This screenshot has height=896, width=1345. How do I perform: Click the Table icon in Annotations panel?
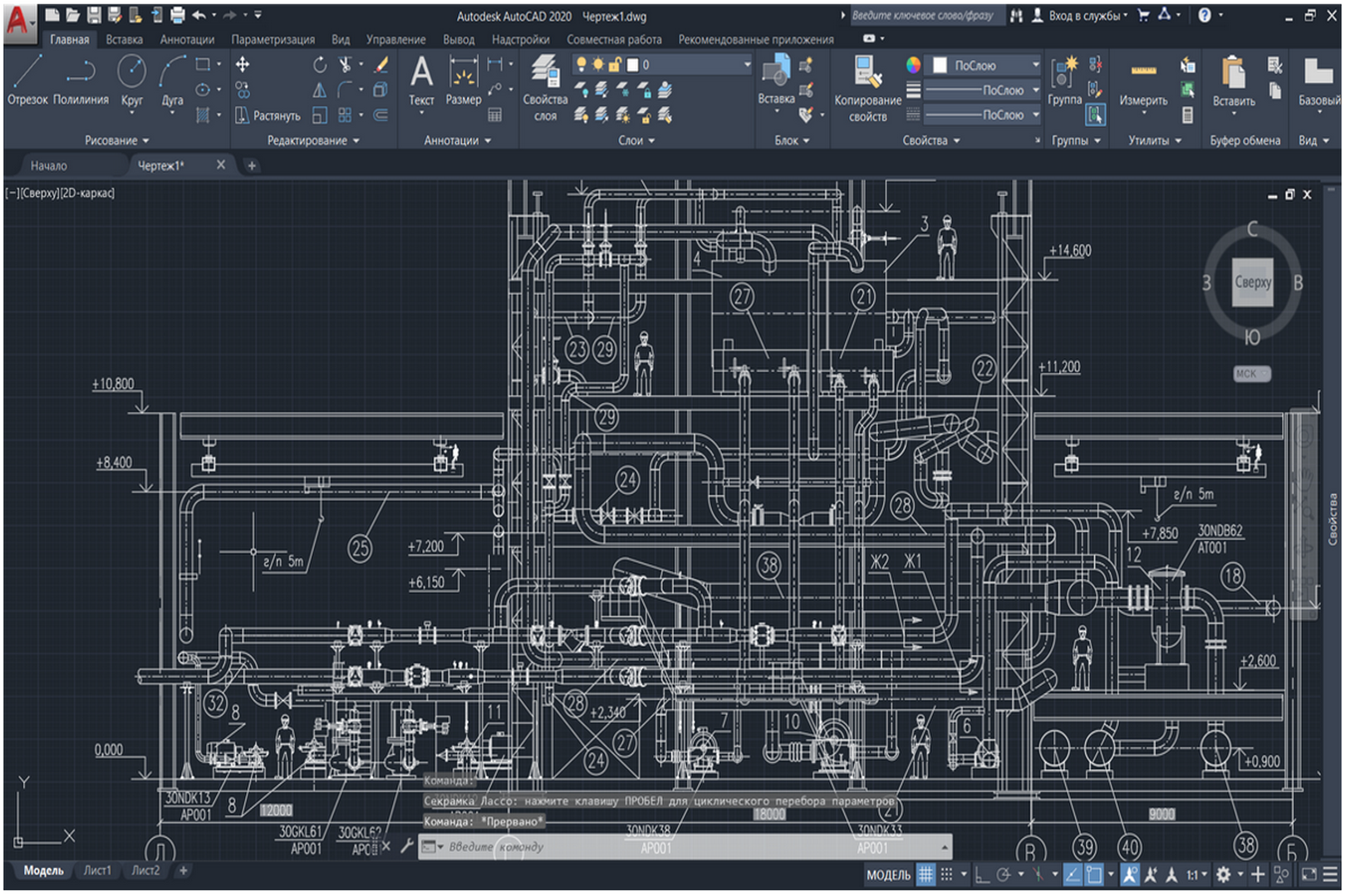click(495, 115)
